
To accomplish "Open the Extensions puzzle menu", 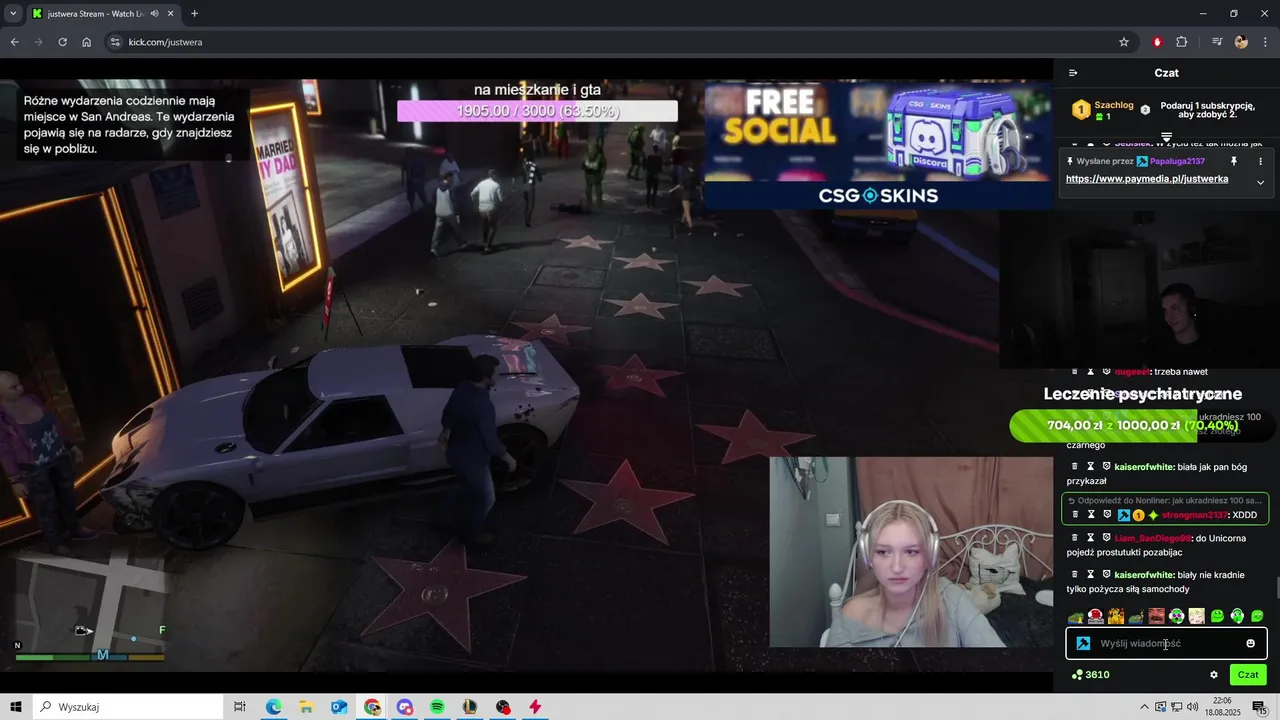I will coord(1182,42).
